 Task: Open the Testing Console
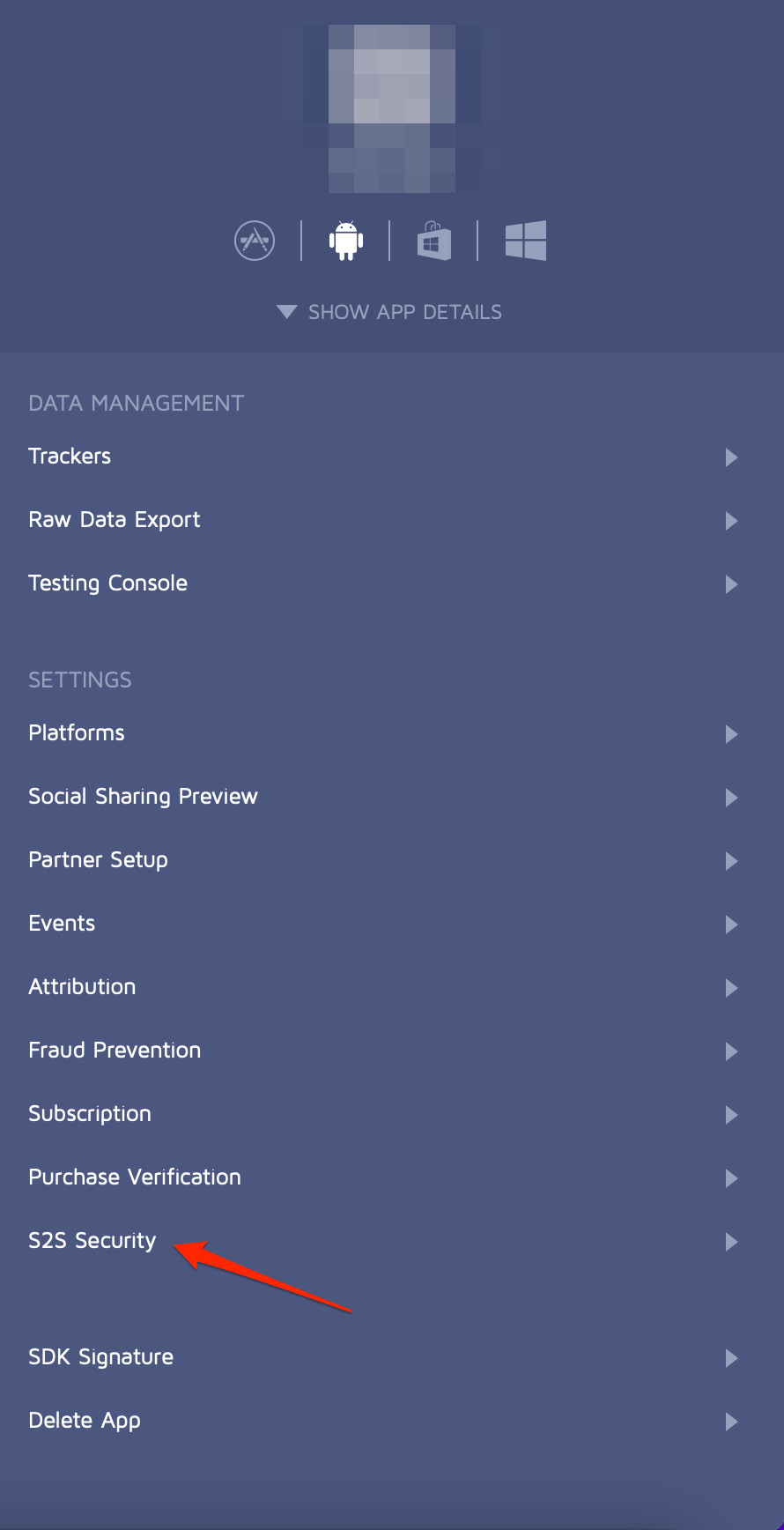click(107, 583)
